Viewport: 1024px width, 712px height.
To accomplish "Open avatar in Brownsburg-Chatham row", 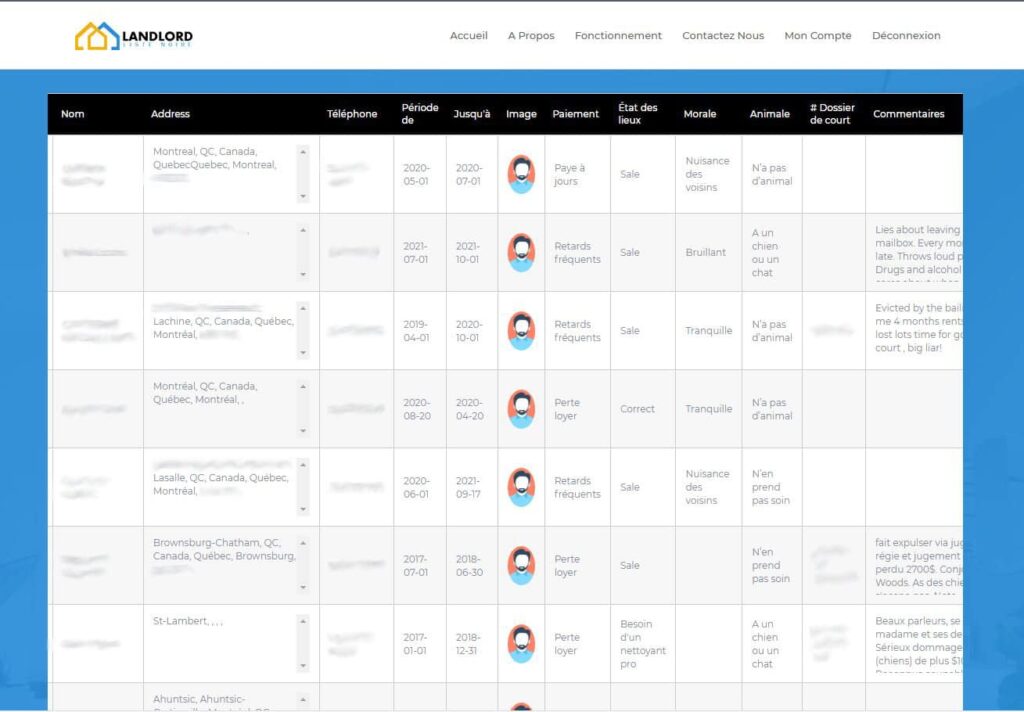I will point(521,565).
